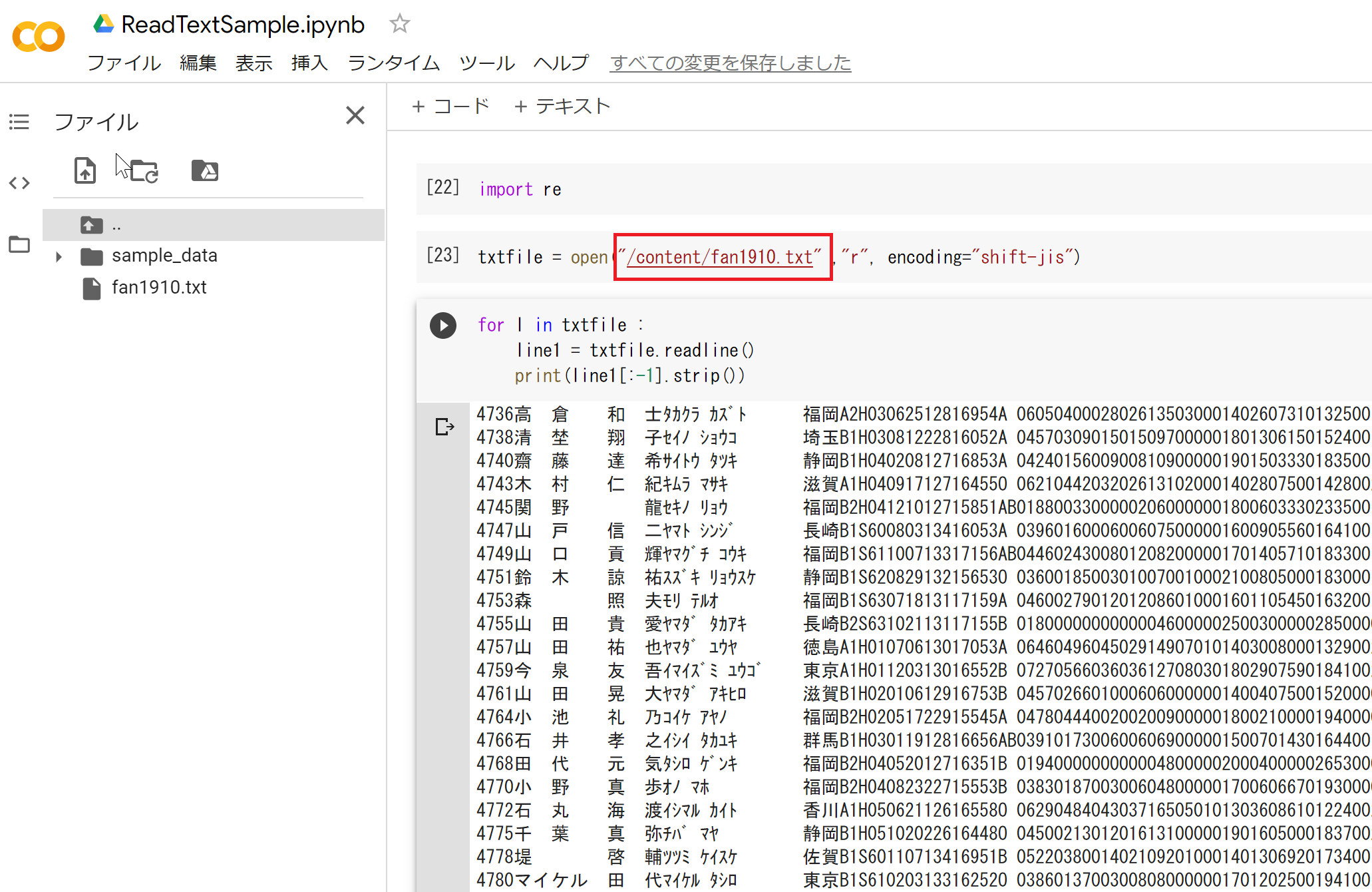Open the code snippets sidebar icon
The height and width of the screenshot is (892, 1372).
(x=19, y=183)
